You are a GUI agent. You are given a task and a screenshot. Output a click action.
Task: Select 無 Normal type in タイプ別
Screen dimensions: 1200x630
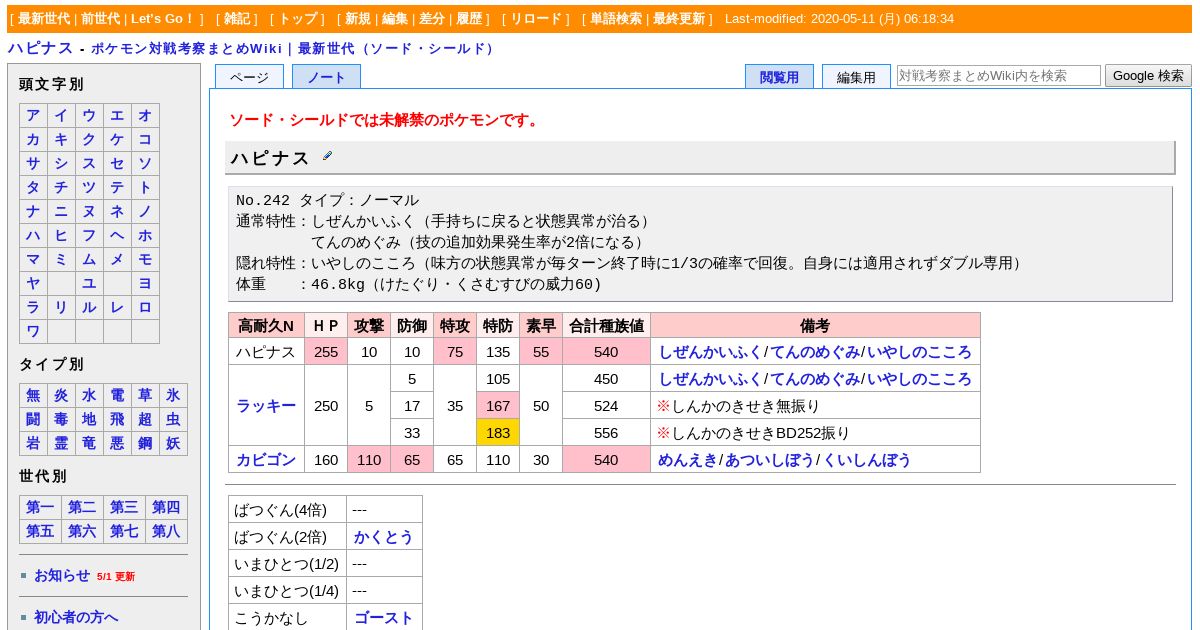click(x=33, y=395)
